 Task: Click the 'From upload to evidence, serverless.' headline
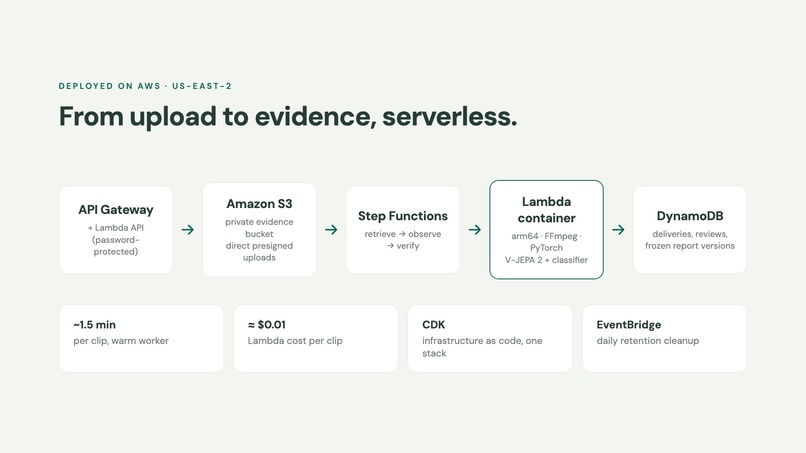288,116
